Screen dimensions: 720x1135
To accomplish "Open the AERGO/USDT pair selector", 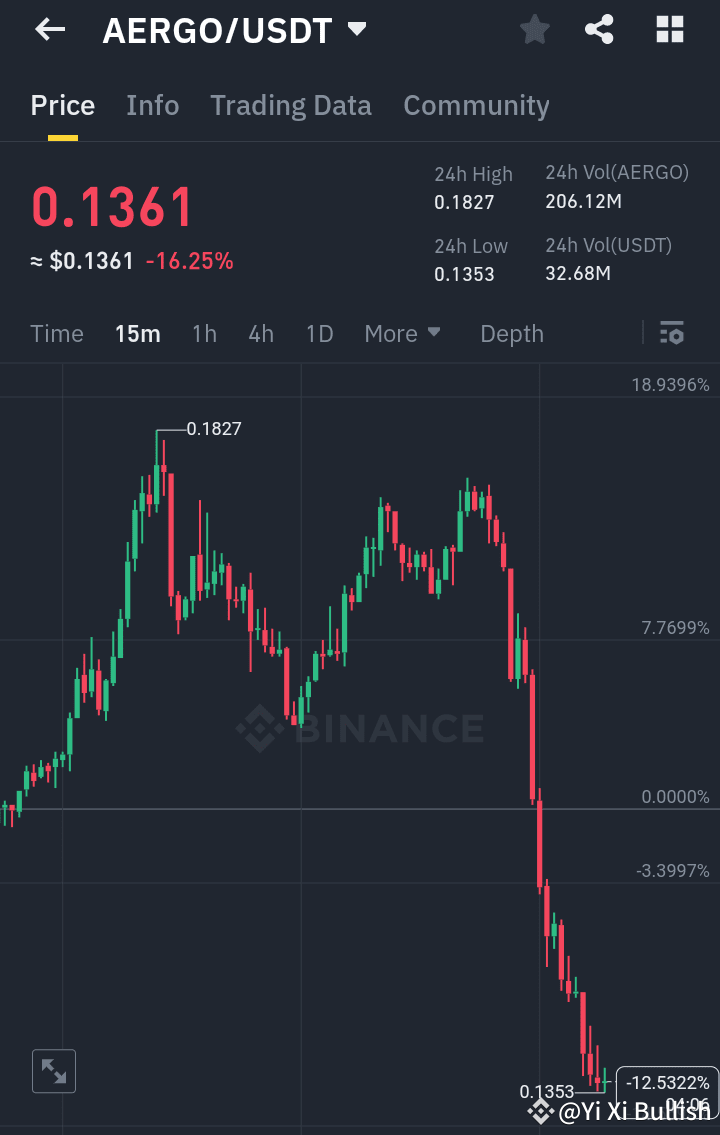I will point(231,30).
